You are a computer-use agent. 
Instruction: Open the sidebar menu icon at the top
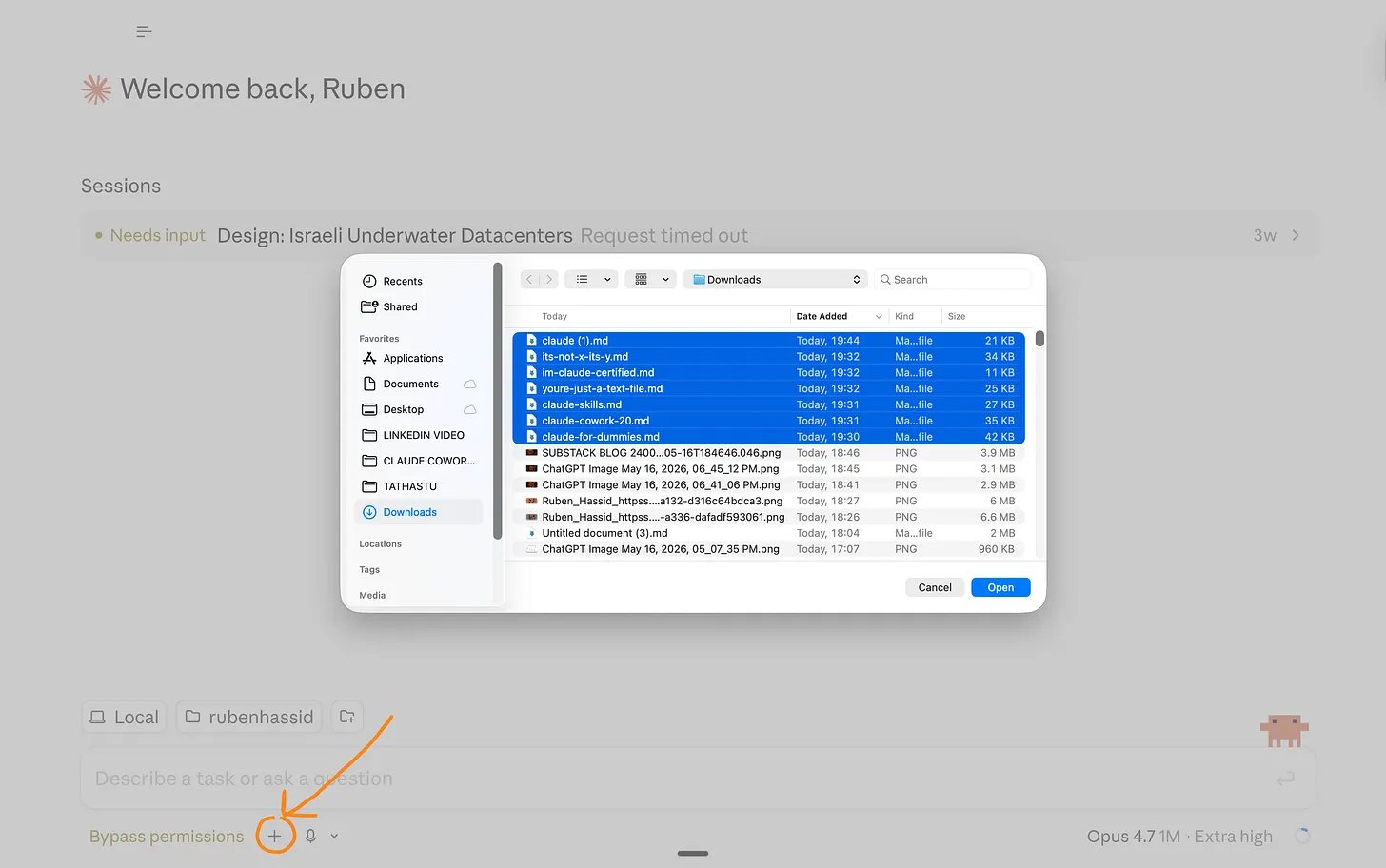click(x=144, y=31)
